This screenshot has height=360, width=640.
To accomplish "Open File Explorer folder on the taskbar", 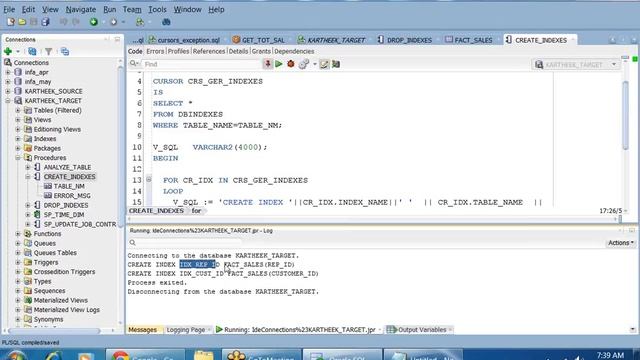I will coord(203,355).
